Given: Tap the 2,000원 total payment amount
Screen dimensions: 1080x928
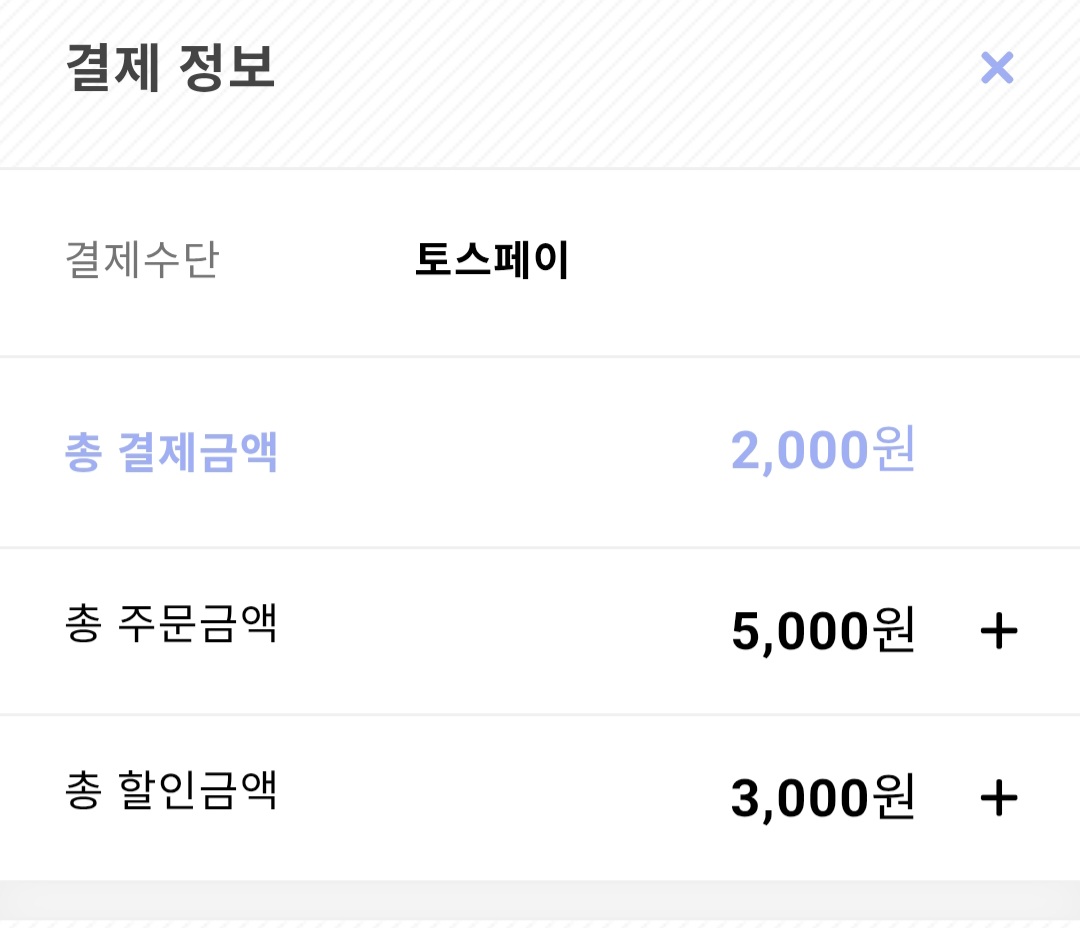Looking at the screenshot, I should 822,451.
